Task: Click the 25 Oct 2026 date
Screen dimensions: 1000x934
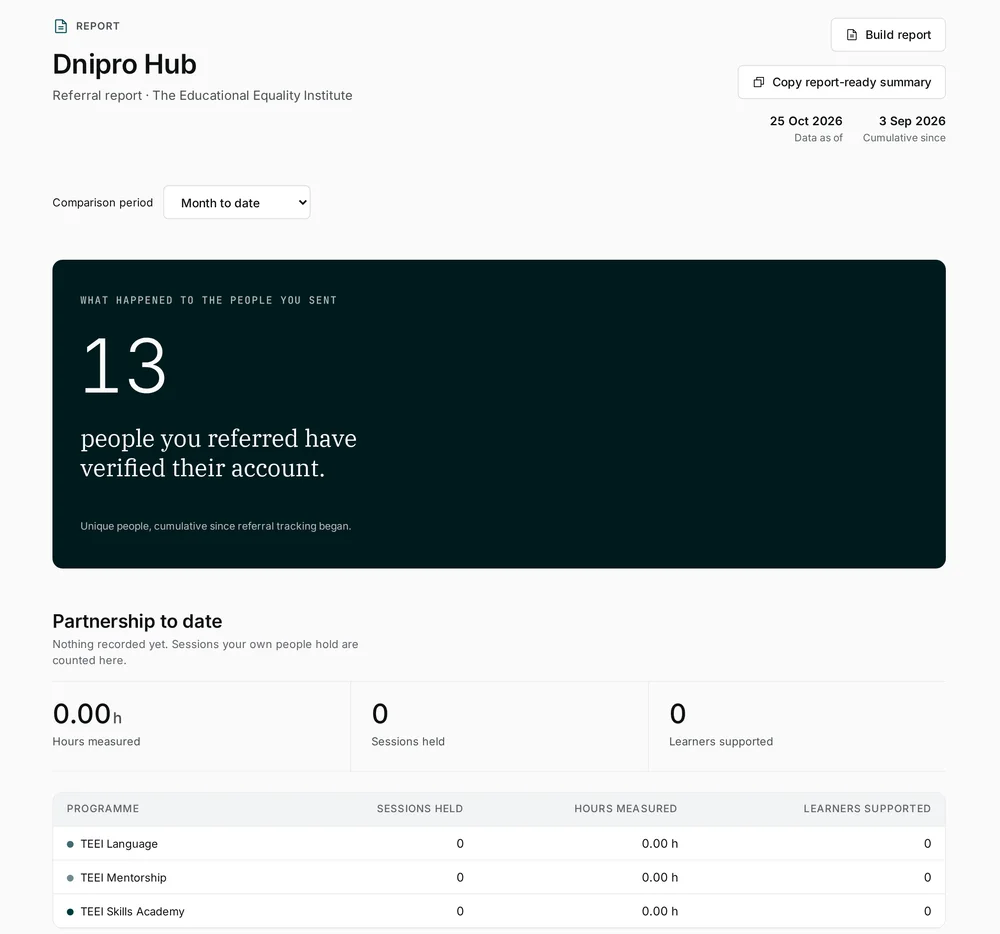Action: 805,121
